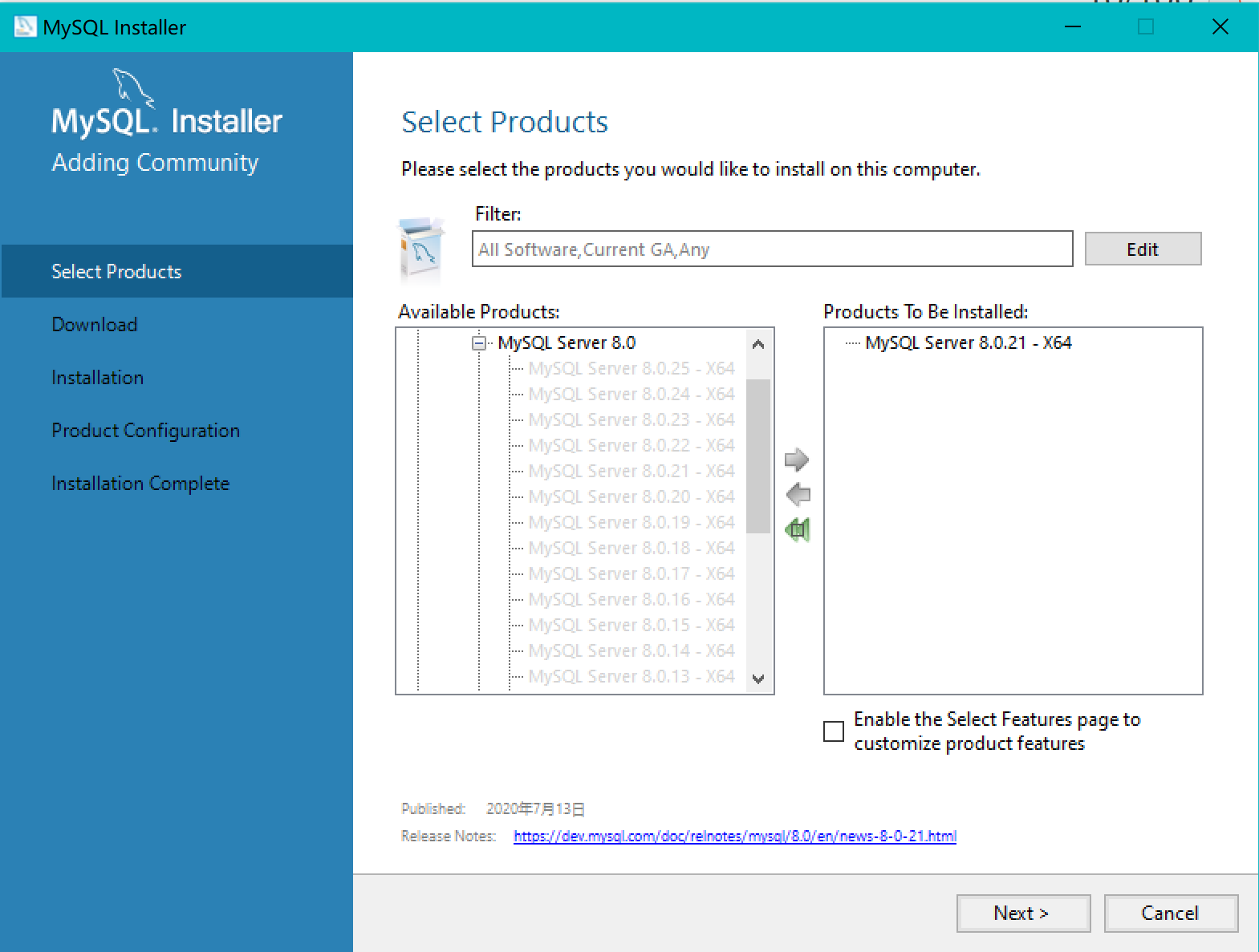Image resolution: width=1259 pixels, height=952 pixels.
Task: Select MySQL Server 8.0 parent node
Action: click(567, 343)
